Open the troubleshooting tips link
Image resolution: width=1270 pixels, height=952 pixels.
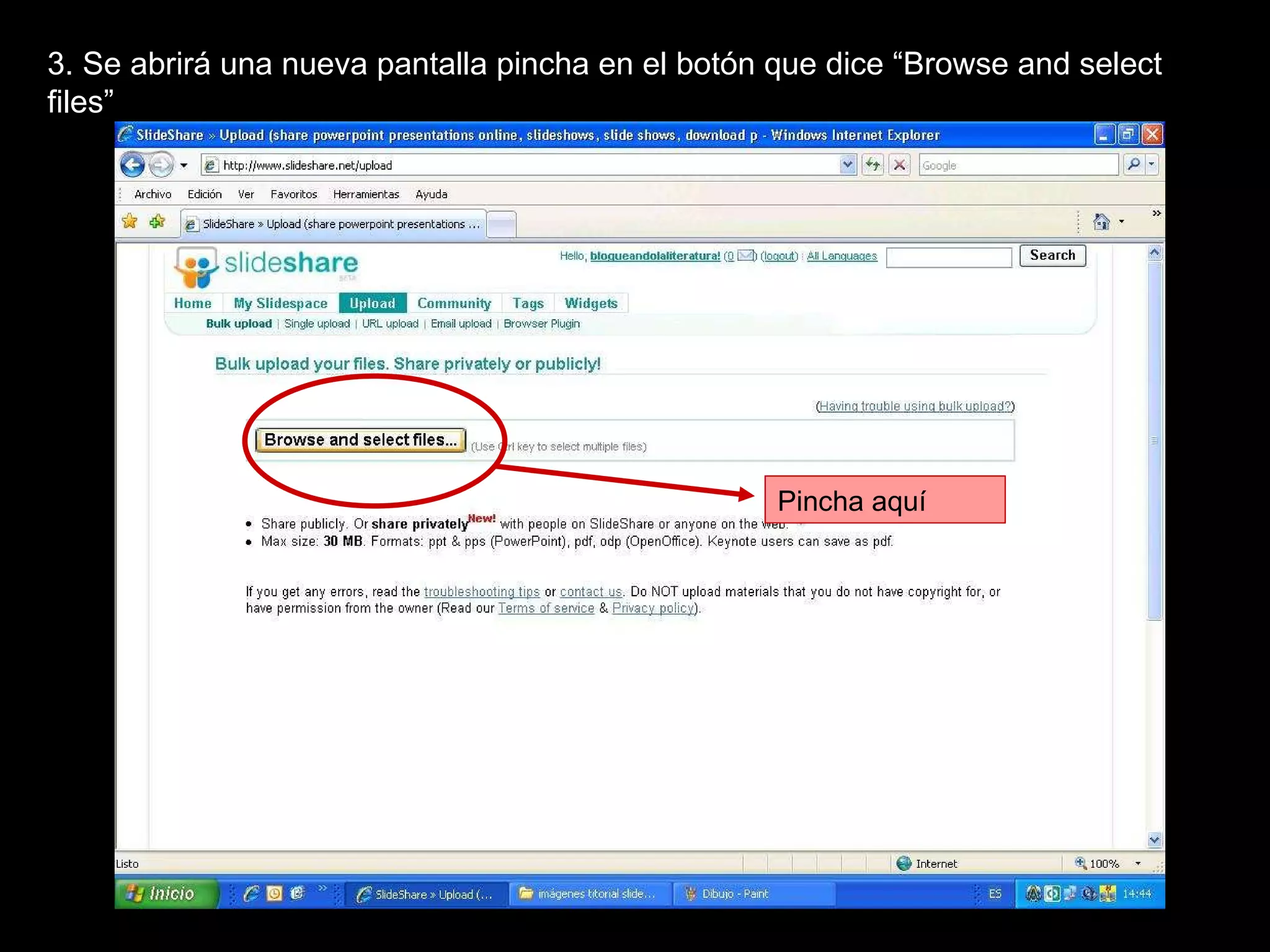pyautogui.click(x=482, y=592)
